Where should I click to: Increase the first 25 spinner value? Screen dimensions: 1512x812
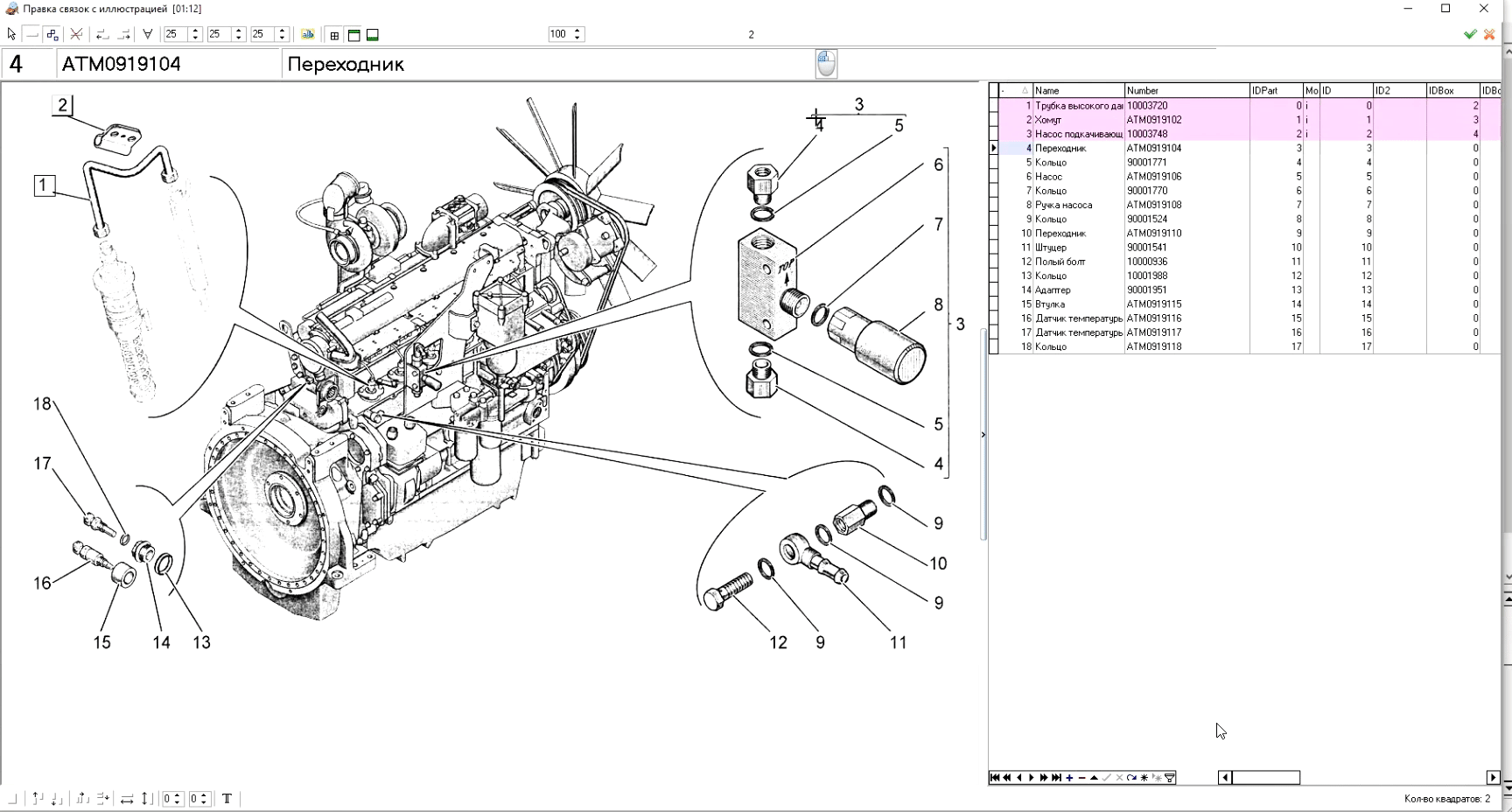click(x=195, y=31)
